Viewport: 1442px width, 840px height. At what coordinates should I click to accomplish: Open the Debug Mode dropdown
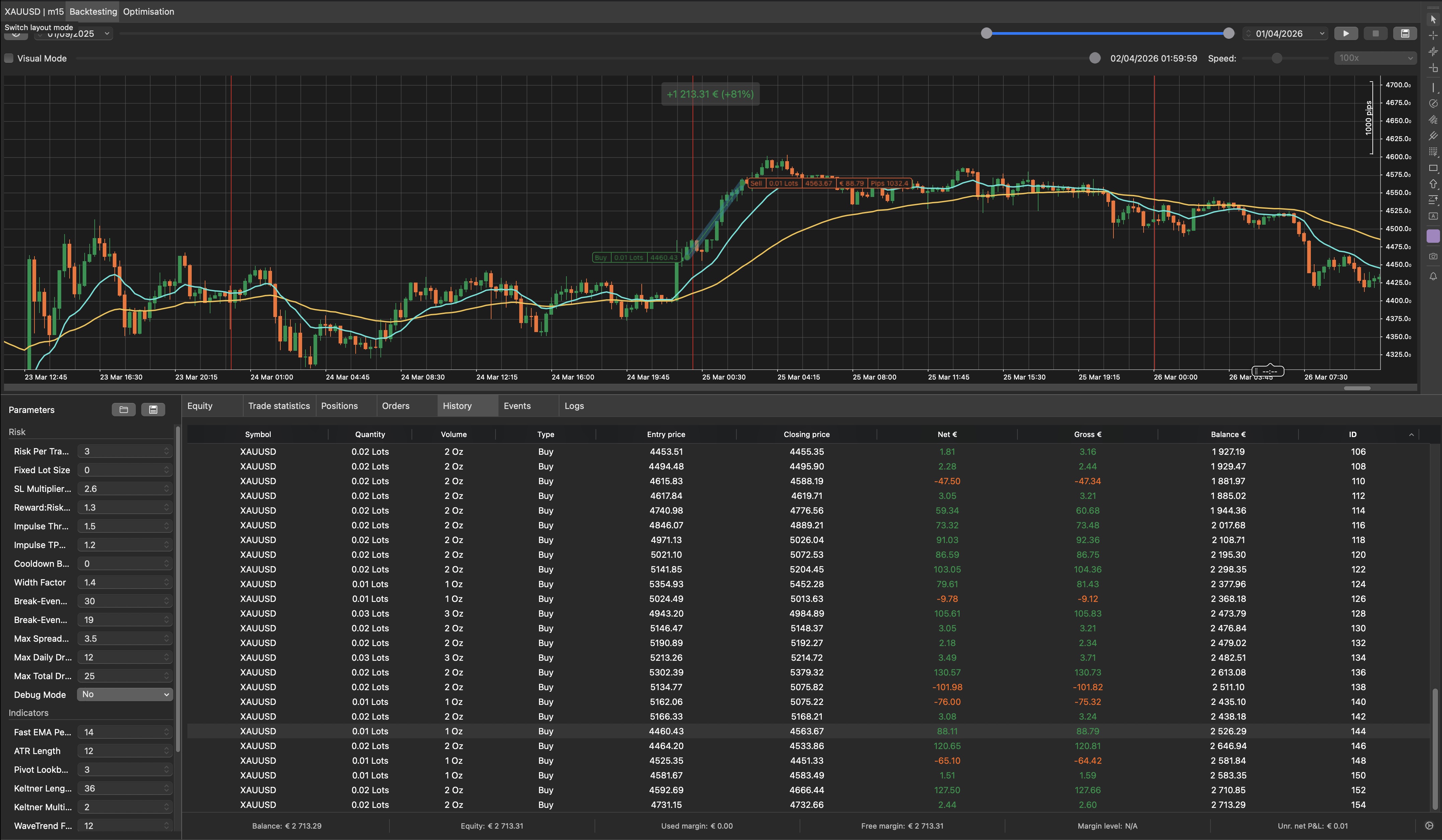(125, 694)
